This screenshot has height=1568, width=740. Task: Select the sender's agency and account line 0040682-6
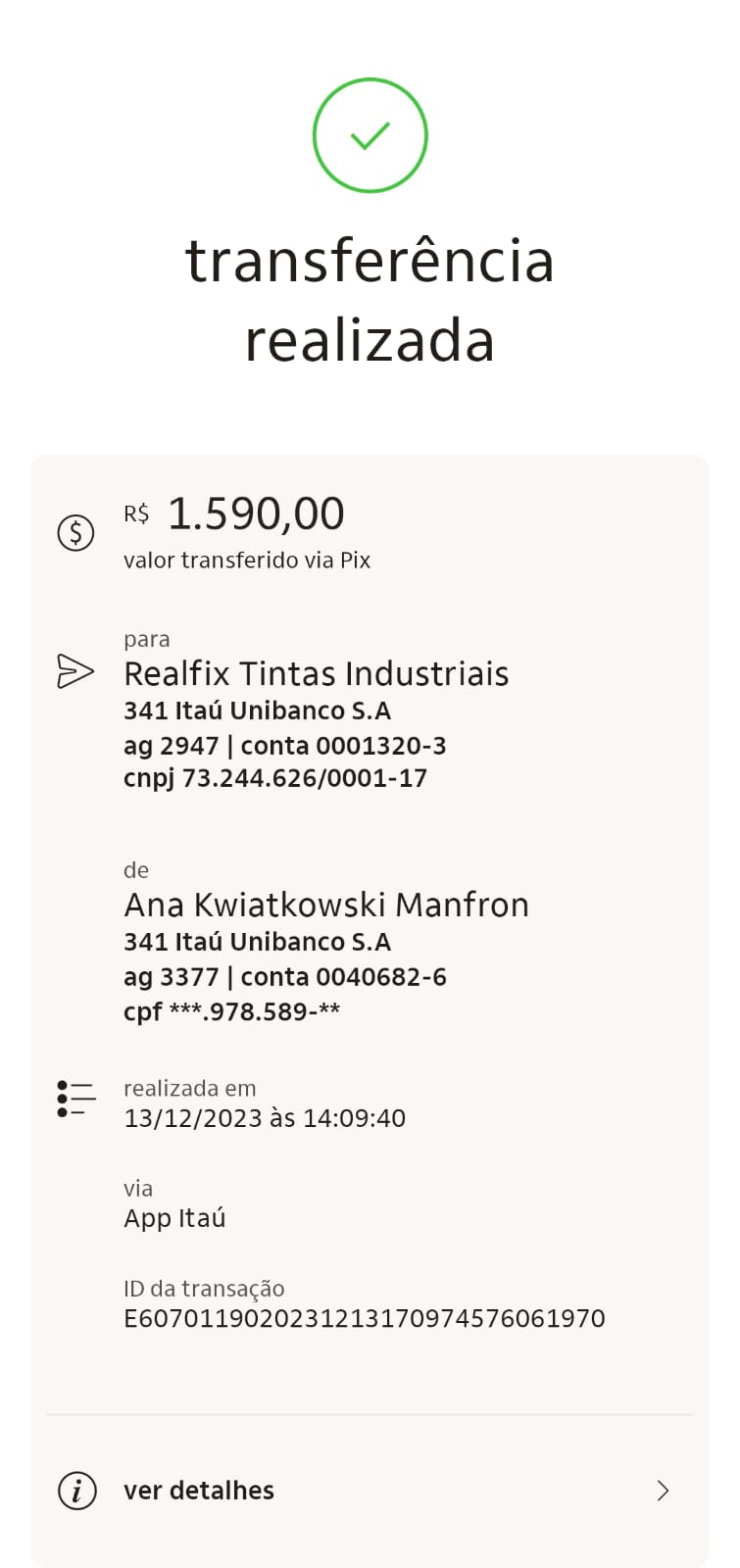tap(284, 977)
